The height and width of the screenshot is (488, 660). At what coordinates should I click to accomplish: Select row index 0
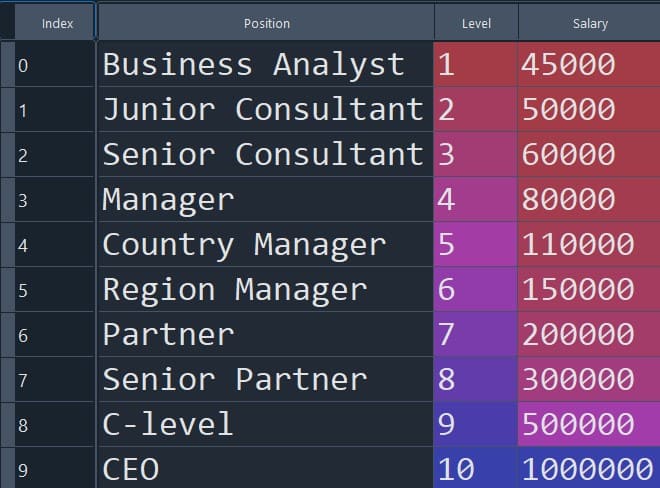click(x=55, y=66)
